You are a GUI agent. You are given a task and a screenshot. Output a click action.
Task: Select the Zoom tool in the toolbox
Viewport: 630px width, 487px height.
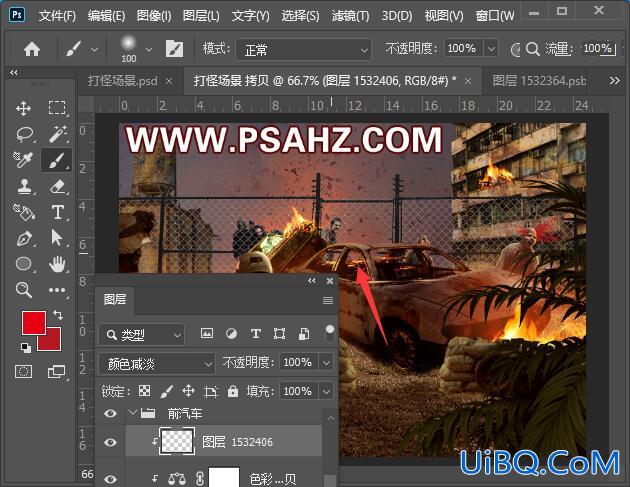[24, 290]
